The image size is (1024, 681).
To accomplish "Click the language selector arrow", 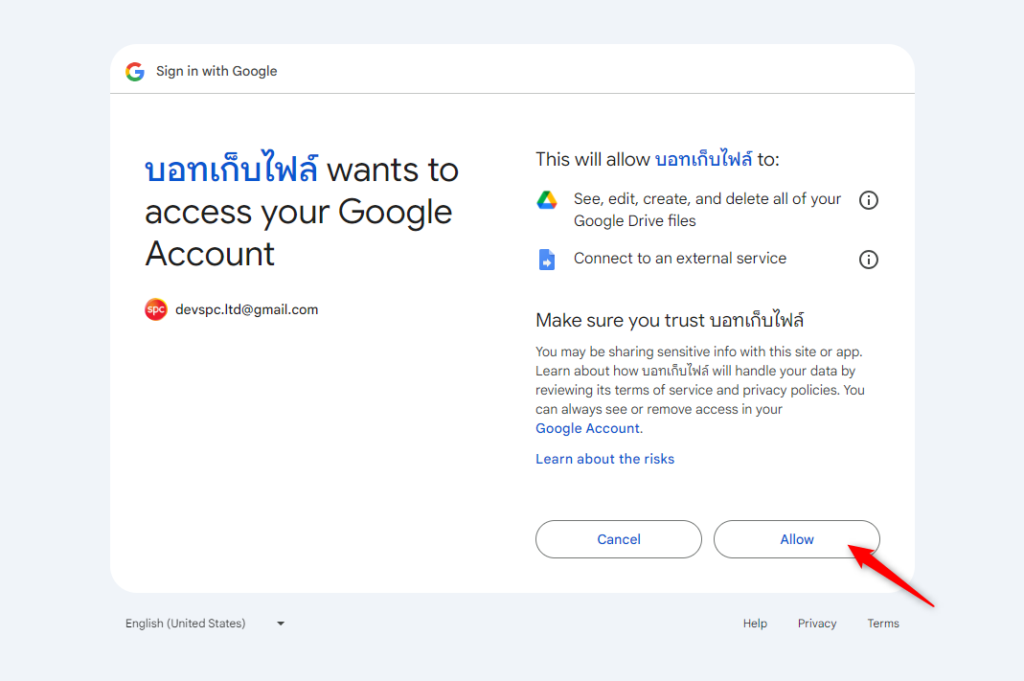I will click(x=281, y=623).
